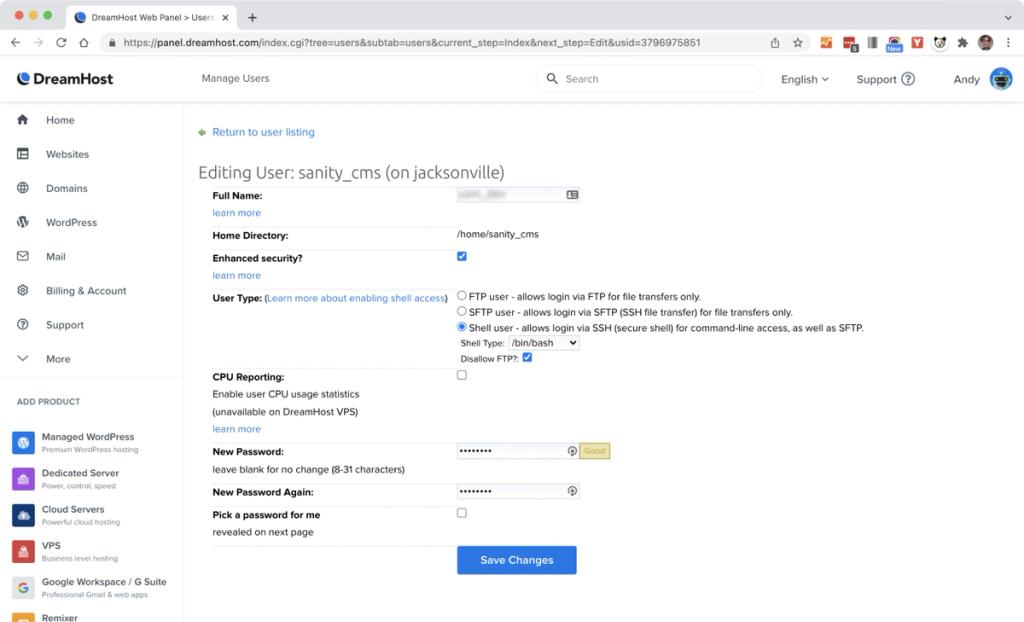This screenshot has height=622, width=1024.
Task: Select Google Workspace product icon
Action: 24,587
